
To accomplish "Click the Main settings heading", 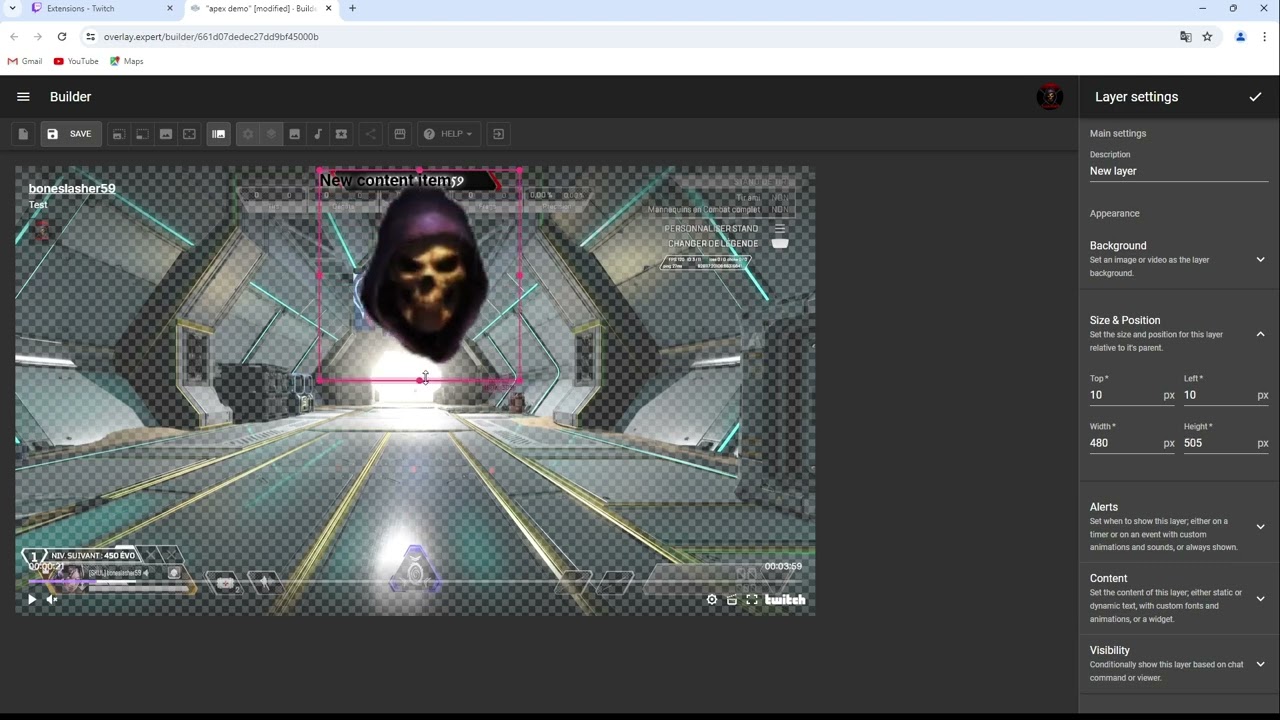I will point(1118,133).
